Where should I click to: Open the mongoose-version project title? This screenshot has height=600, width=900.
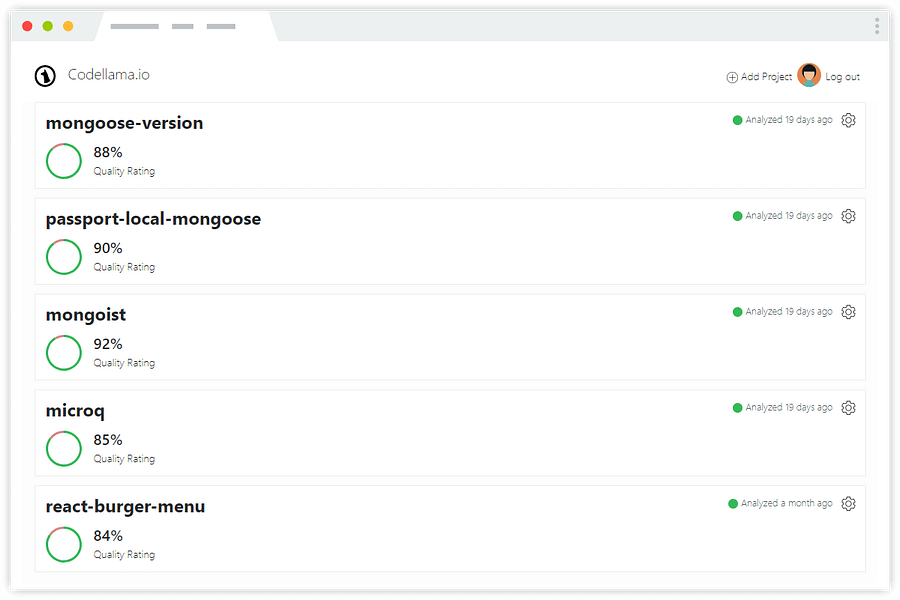click(124, 123)
